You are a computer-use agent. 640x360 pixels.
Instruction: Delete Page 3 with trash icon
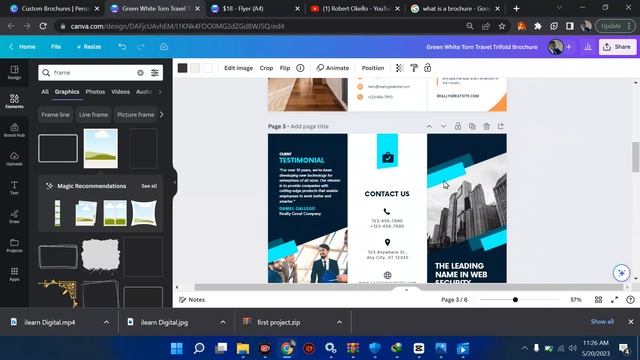tap(487, 127)
